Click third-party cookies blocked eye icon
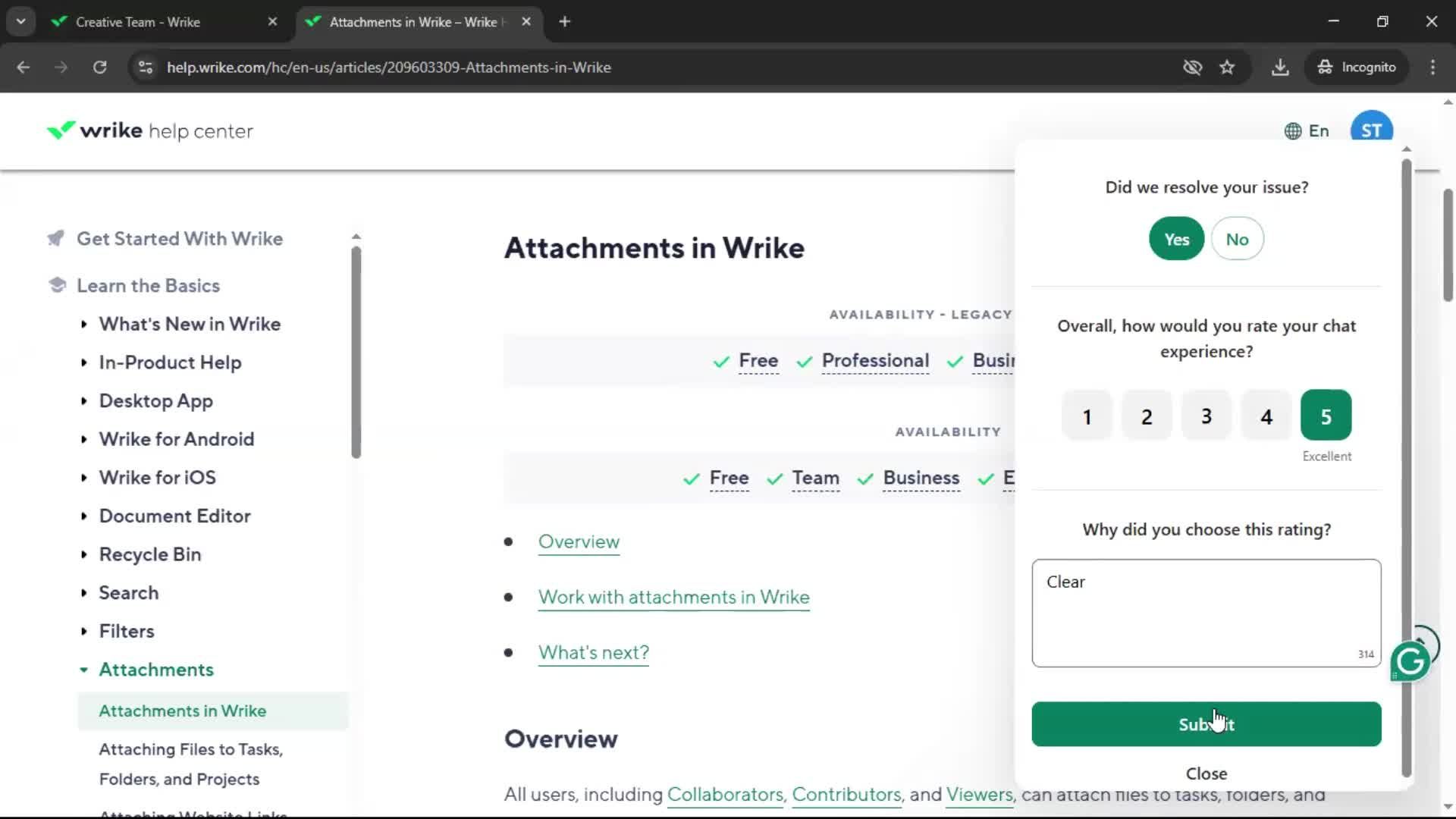This screenshot has width=1456, height=819. click(1193, 67)
